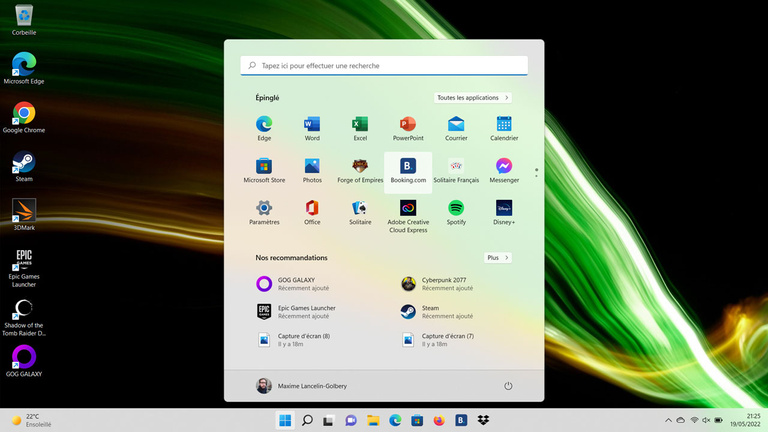Open the weather widget showing 22°C
This screenshot has height=432, width=768.
(31, 420)
